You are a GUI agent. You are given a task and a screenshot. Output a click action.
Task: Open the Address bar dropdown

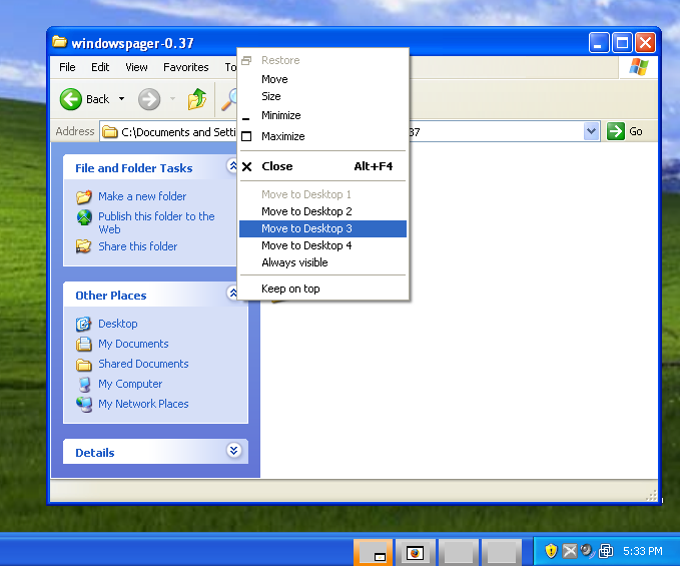click(x=592, y=131)
